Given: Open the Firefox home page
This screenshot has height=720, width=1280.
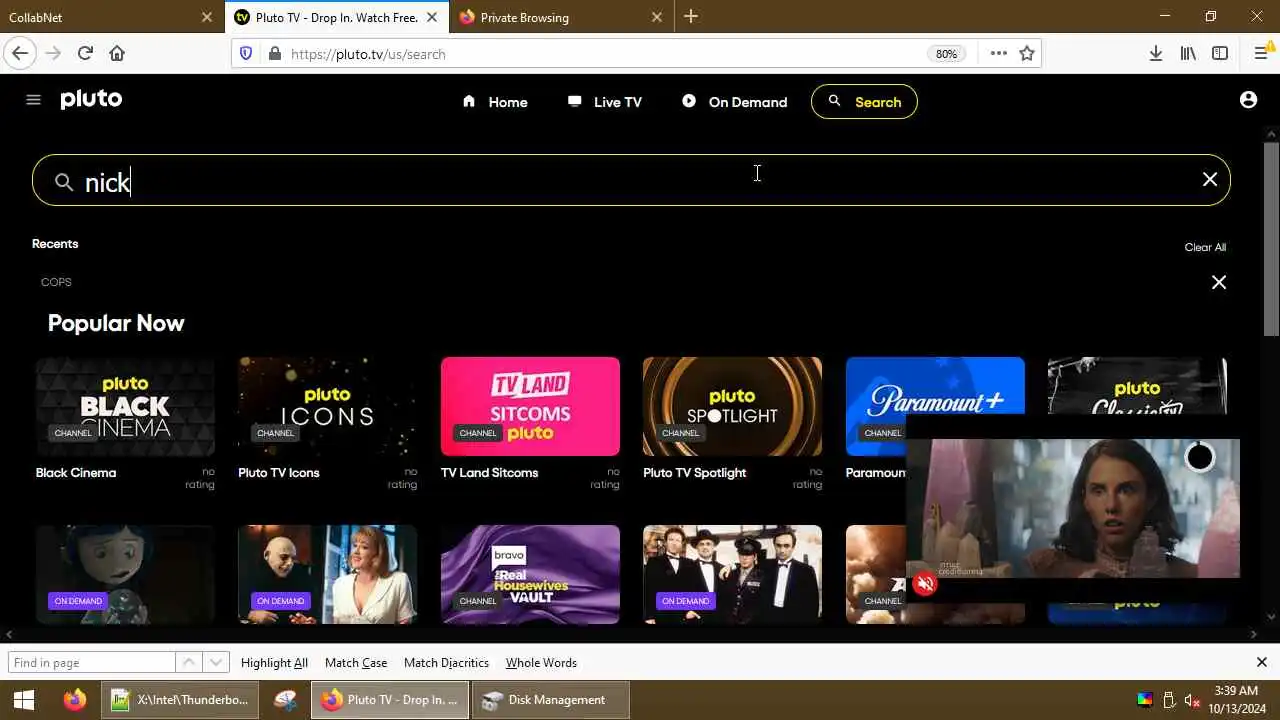Looking at the screenshot, I should click(117, 53).
